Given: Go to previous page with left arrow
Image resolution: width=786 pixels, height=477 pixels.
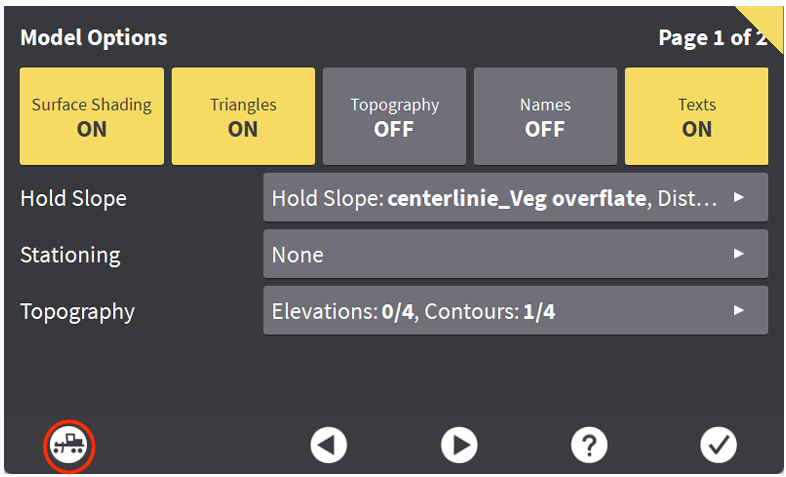Looking at the screenshot, I should point(328,445).
